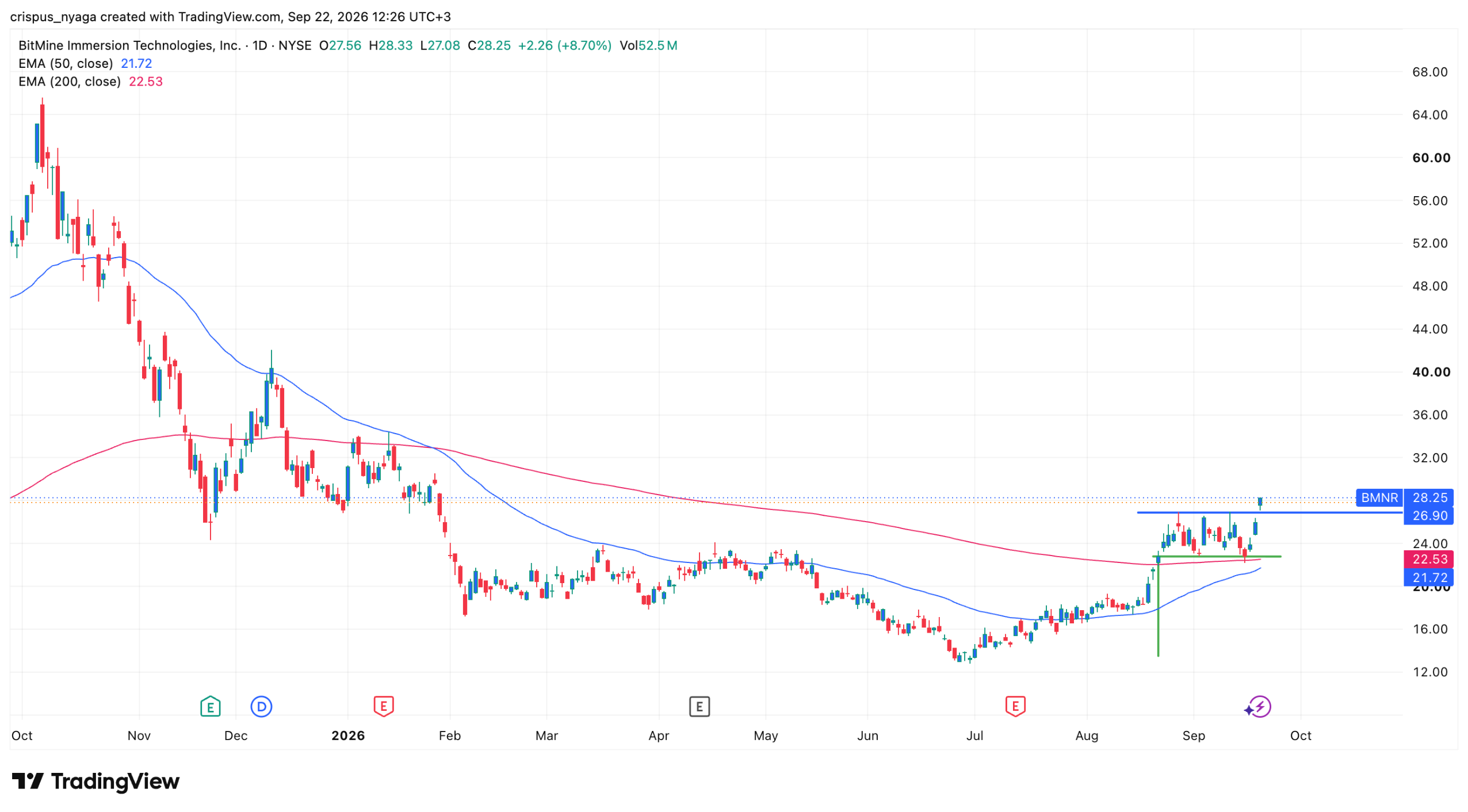This screenshot has width=1468, height=812.
Task: Click the 64.00 price axis label
Action: tap(1429, 115)
